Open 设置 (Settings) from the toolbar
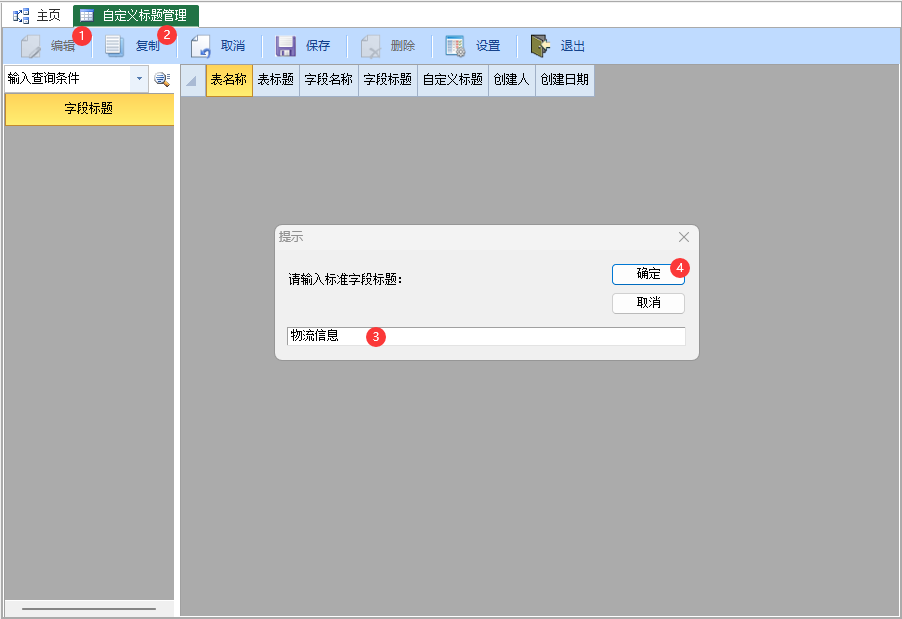 click(473, 46)
